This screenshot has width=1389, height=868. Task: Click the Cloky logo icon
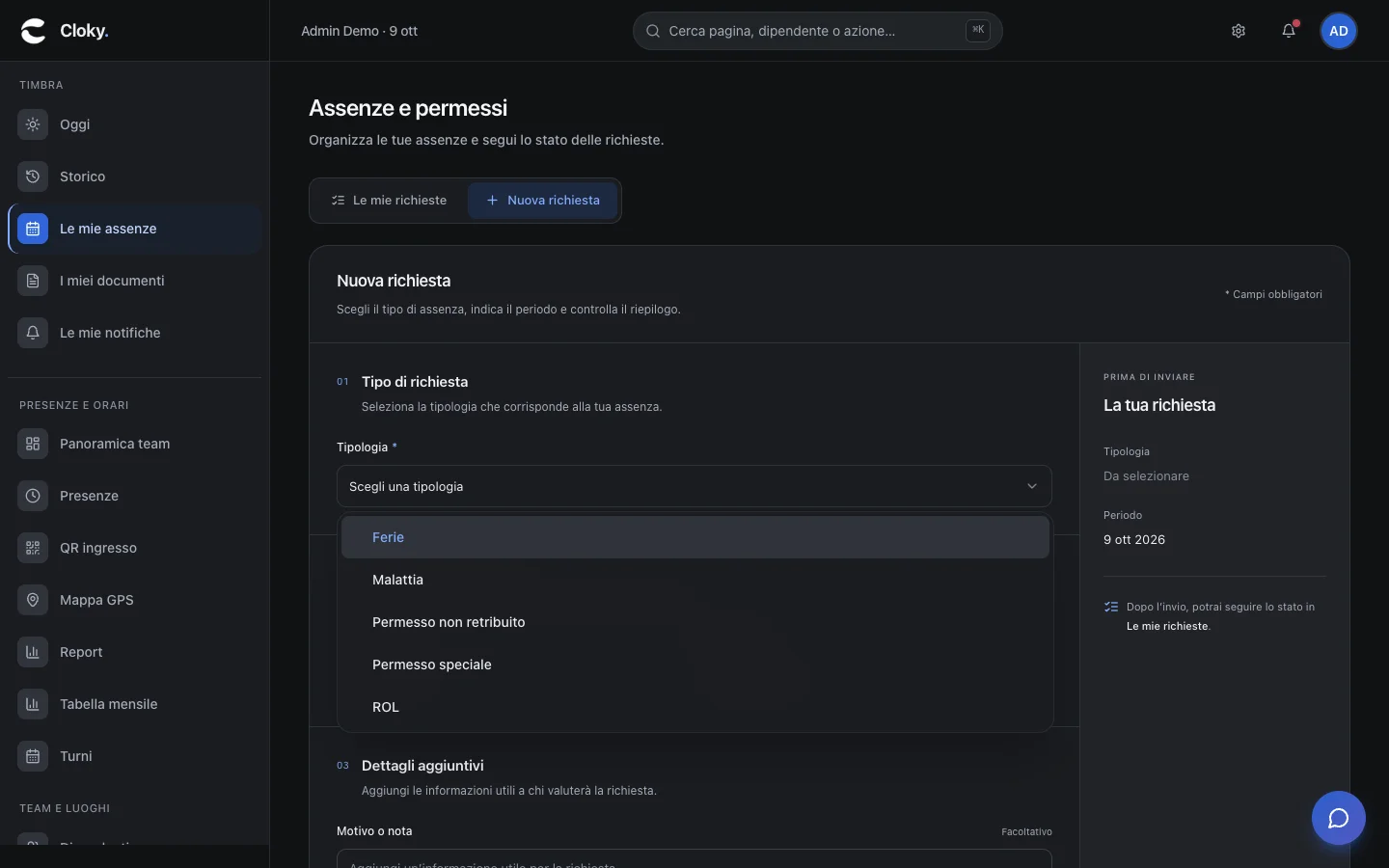click(33, 31)
